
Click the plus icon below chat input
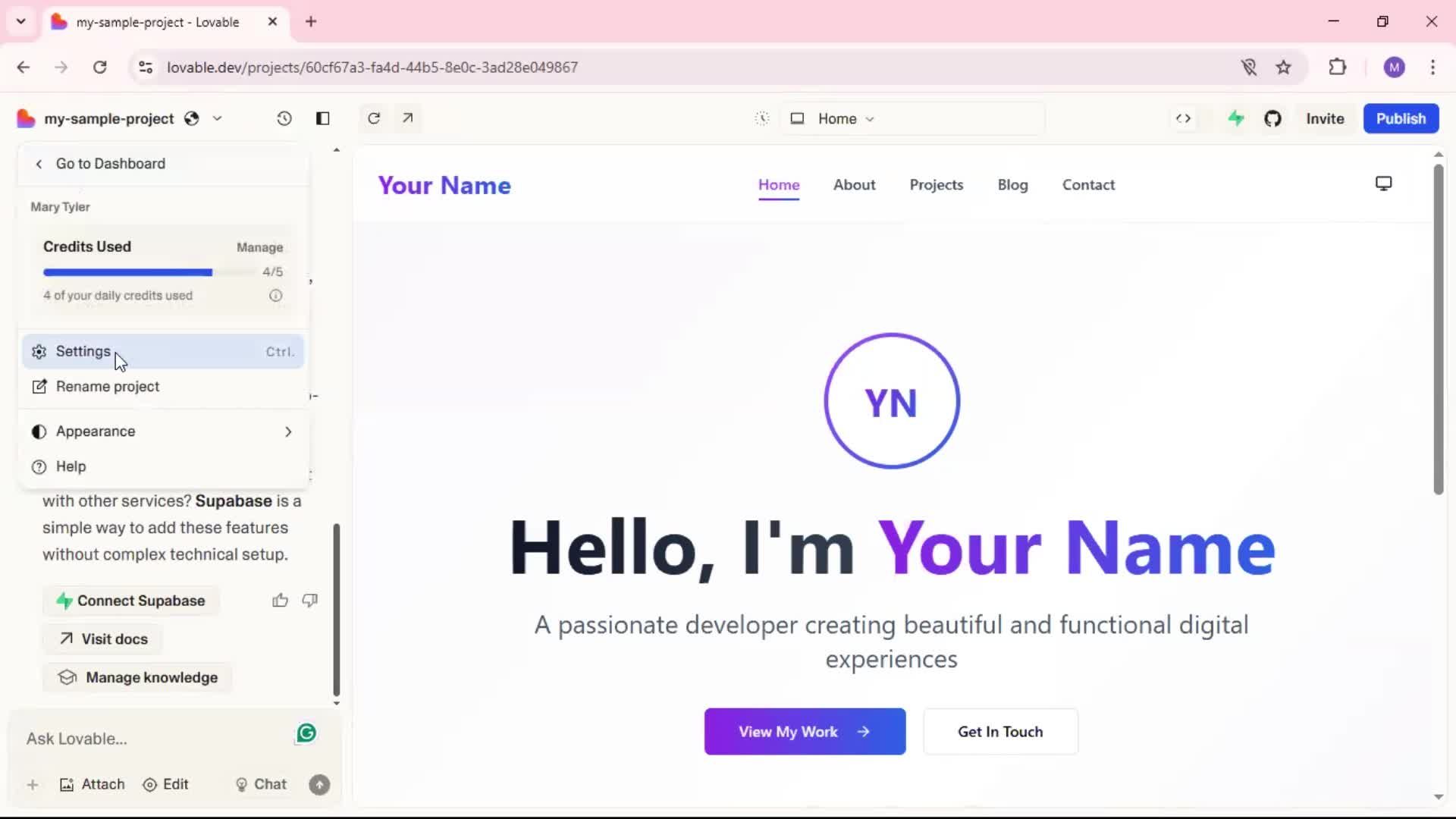point(33,785)
